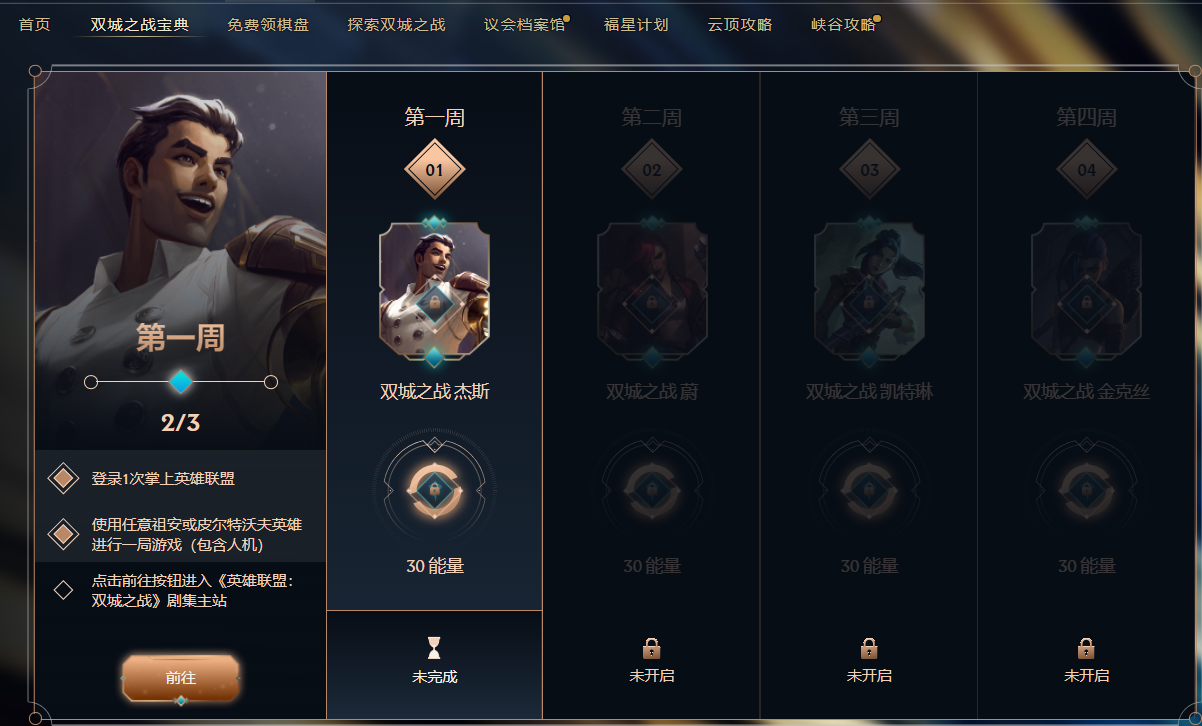Click the 前往 button
The width and height of the screenshot is (1202, 726).
[x=181, y=678]
